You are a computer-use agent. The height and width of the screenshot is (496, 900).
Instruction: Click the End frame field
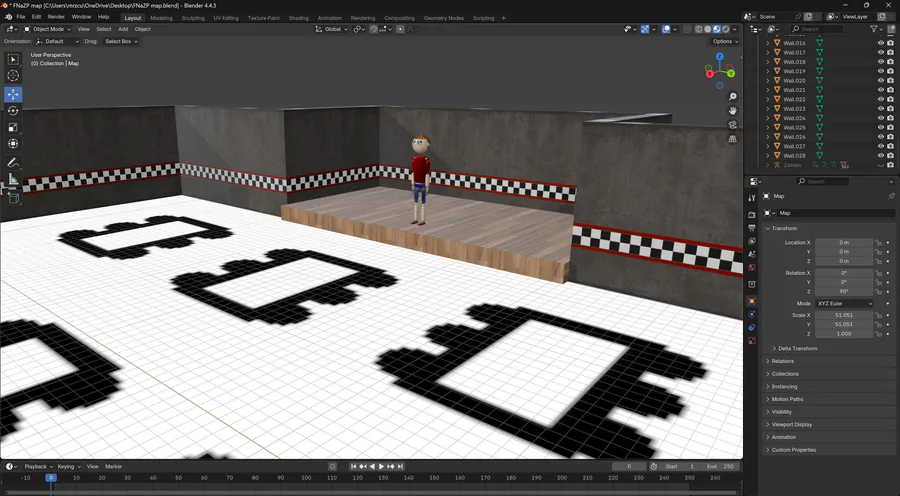pos(722,467)
